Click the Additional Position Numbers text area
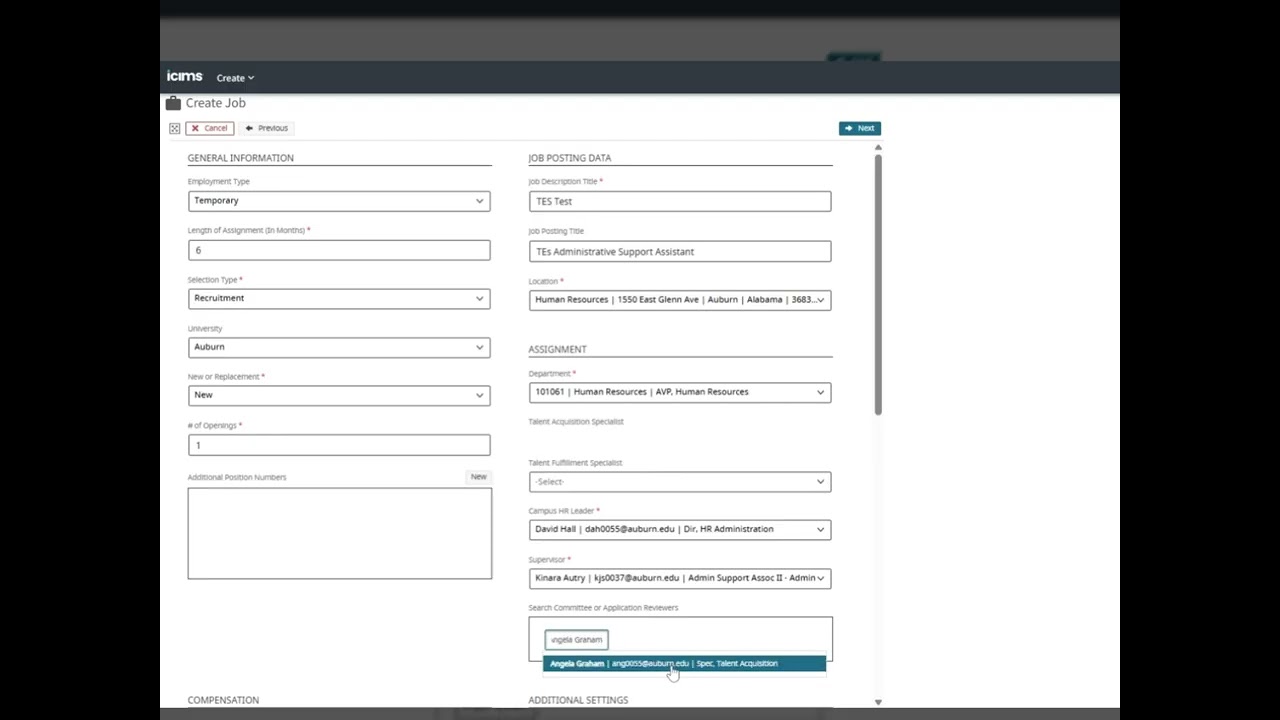The image size is (1280, 720). click(x=340, y=533)
